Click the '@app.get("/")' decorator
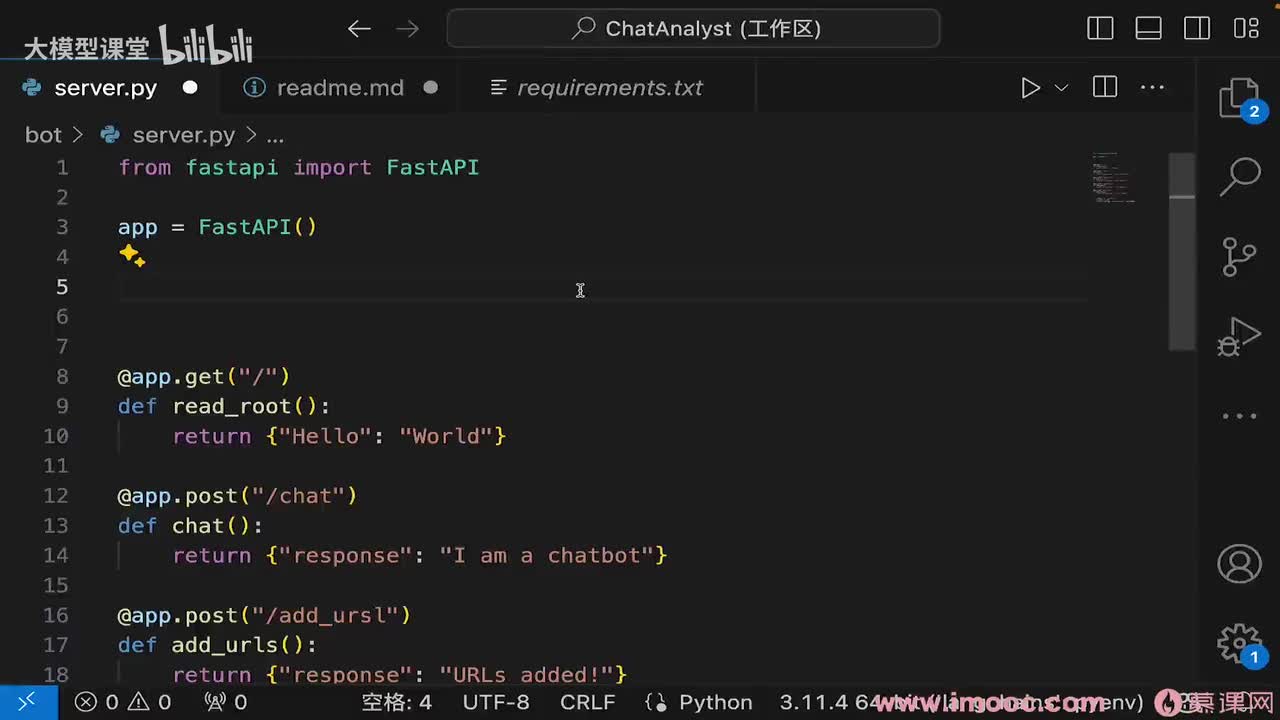 [x=204, y=376]
